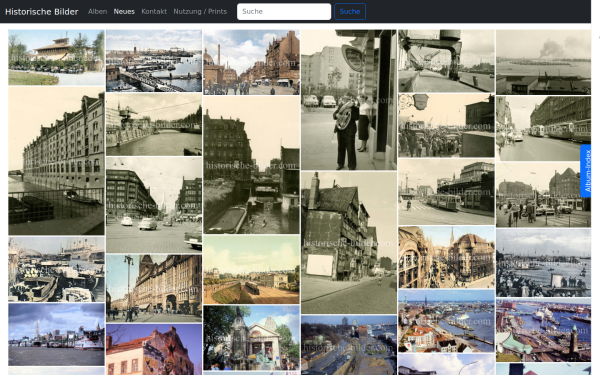Open old half-timbered house street photo
The height and width of the screenshot is (375, 600).
[x=349, y=243]
